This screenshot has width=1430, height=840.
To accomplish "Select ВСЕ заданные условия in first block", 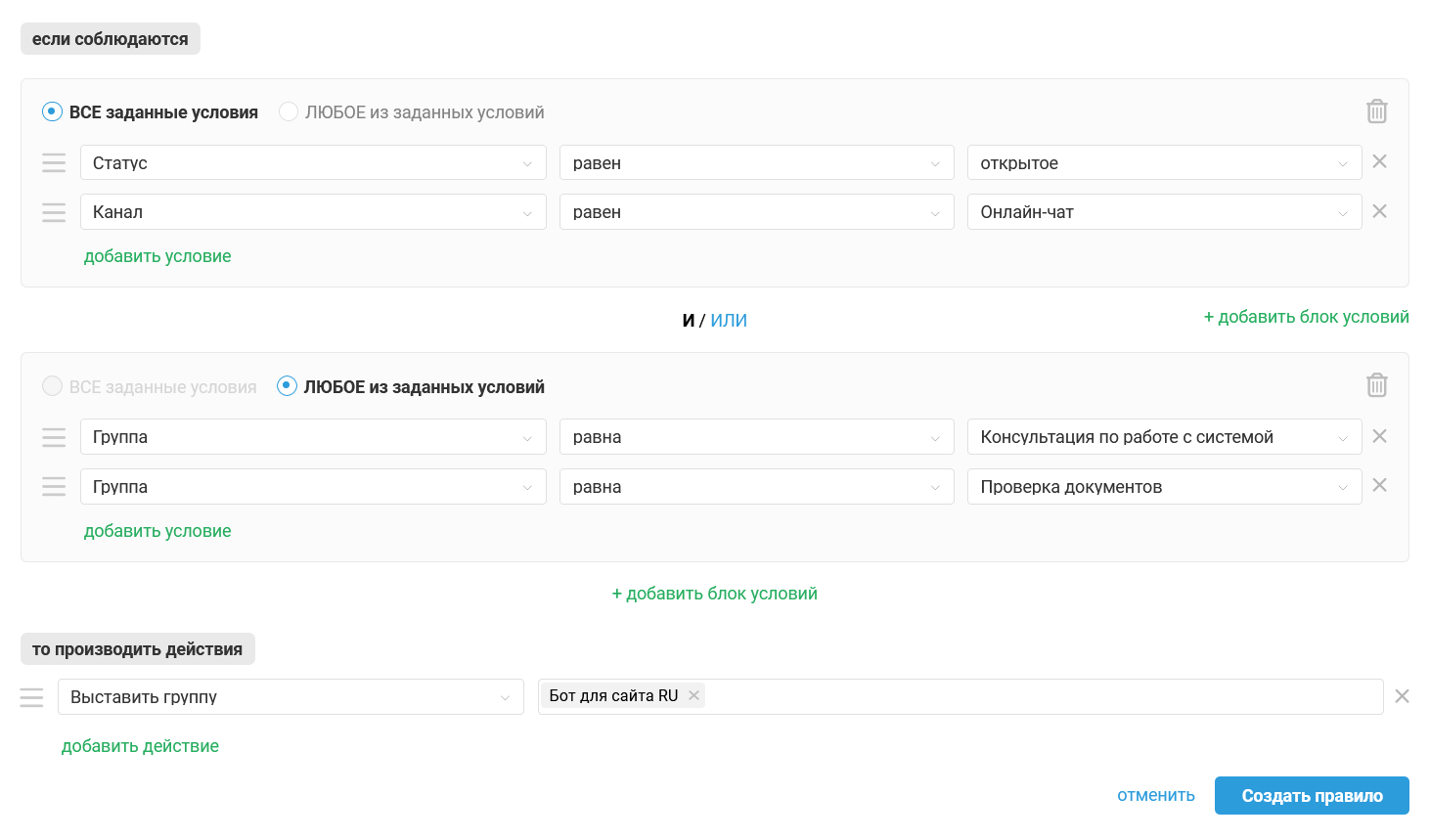I will click(x=52, y=111).
